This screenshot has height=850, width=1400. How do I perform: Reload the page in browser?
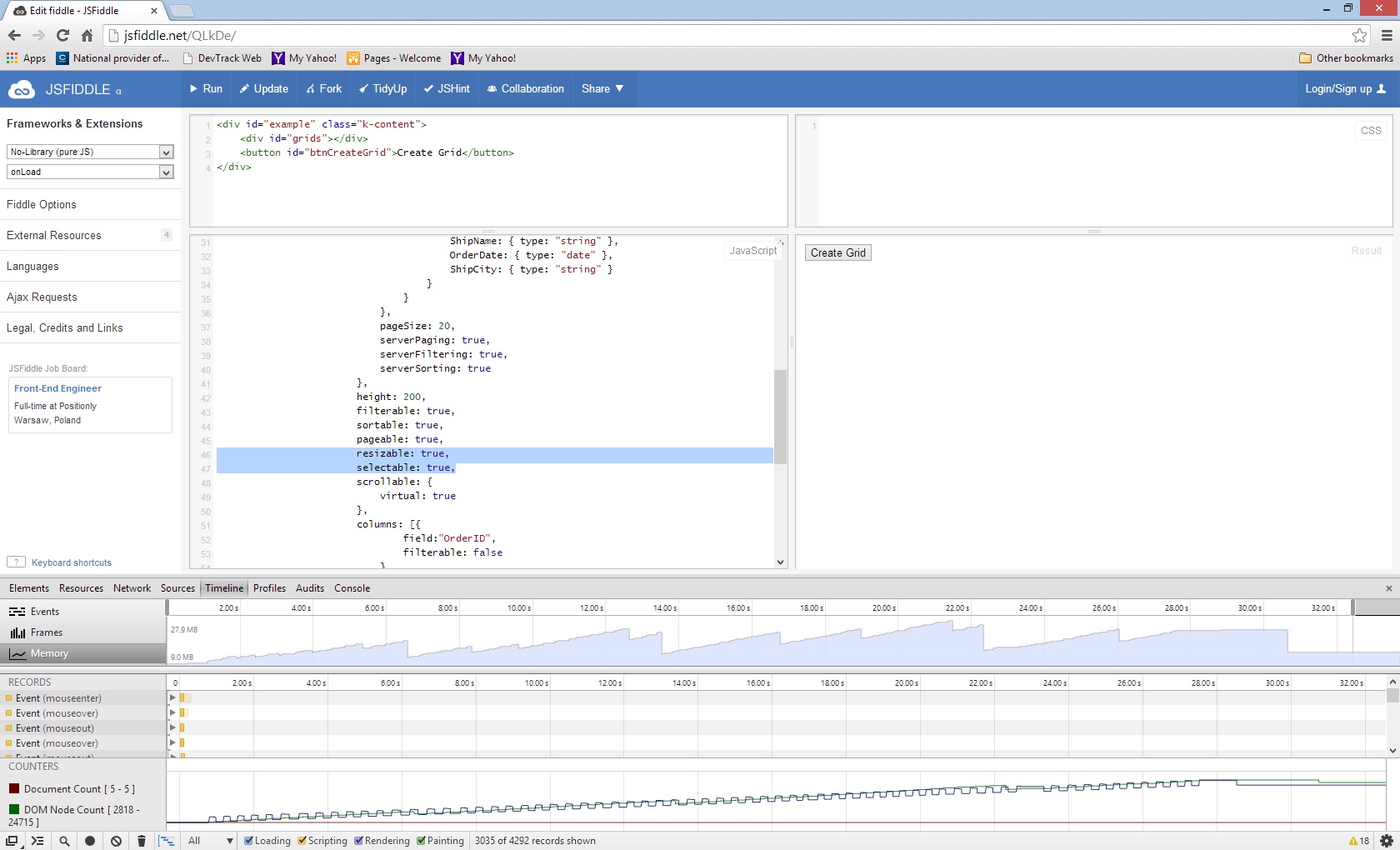[62, 35]
